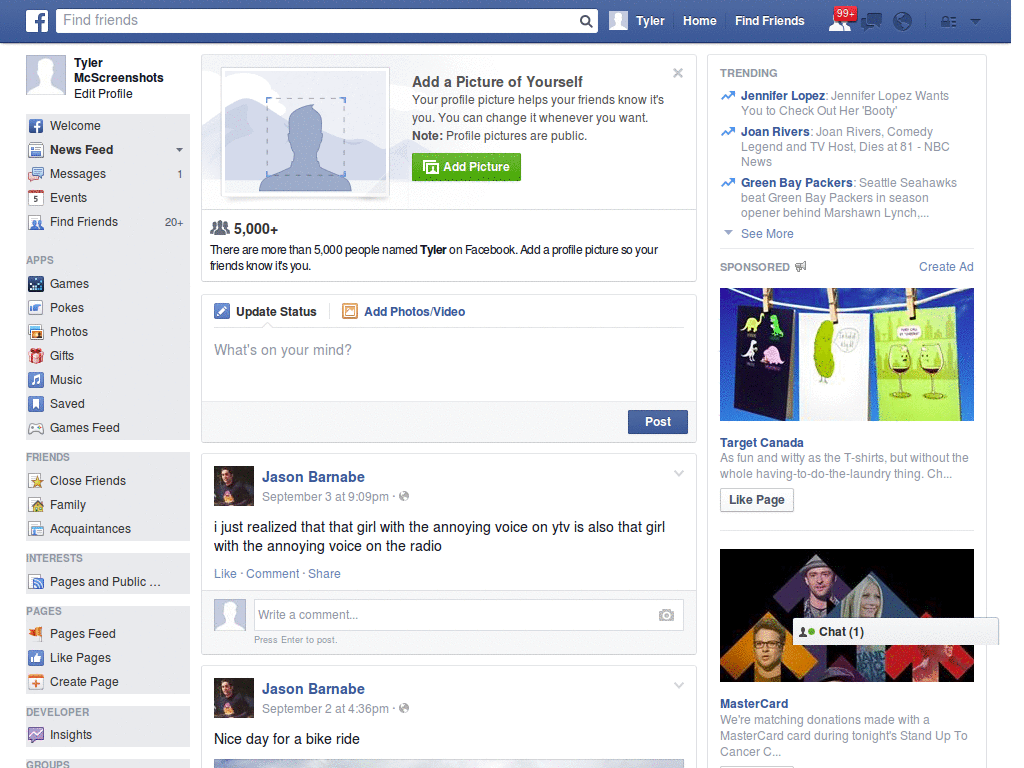This screenshot has height=768, width=1024.
Task: Click the Pages Feed icon
Action: click(x=36, y=633)
